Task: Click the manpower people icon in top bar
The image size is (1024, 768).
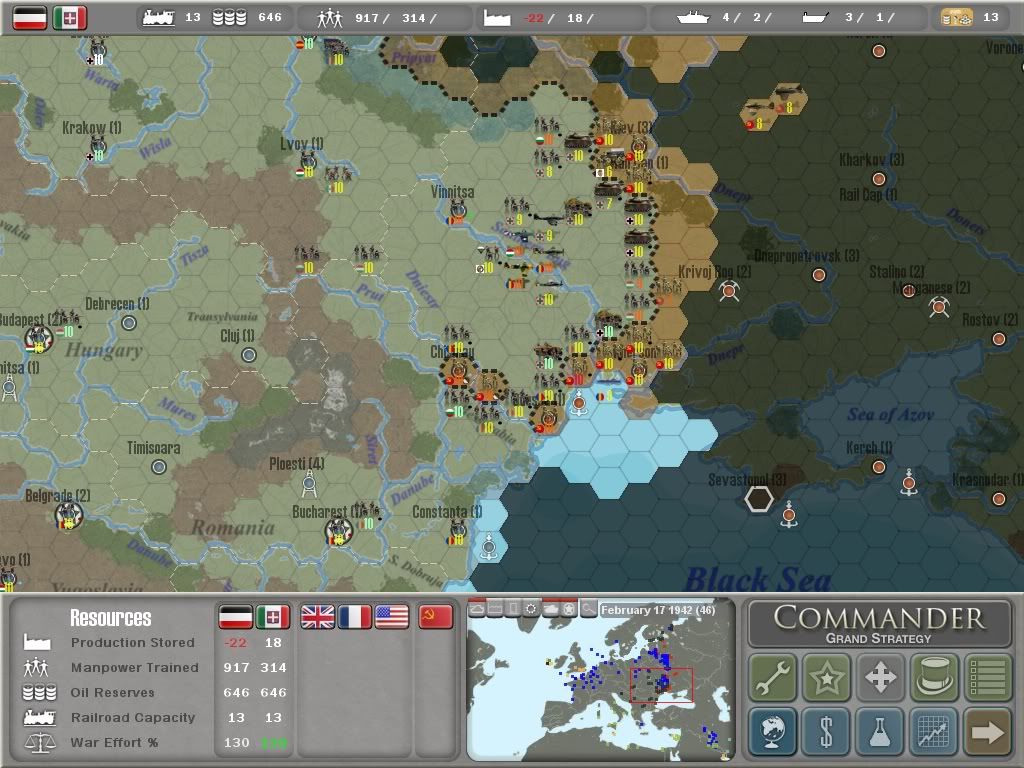Action: pyautogui.click(x=330, y=18)
